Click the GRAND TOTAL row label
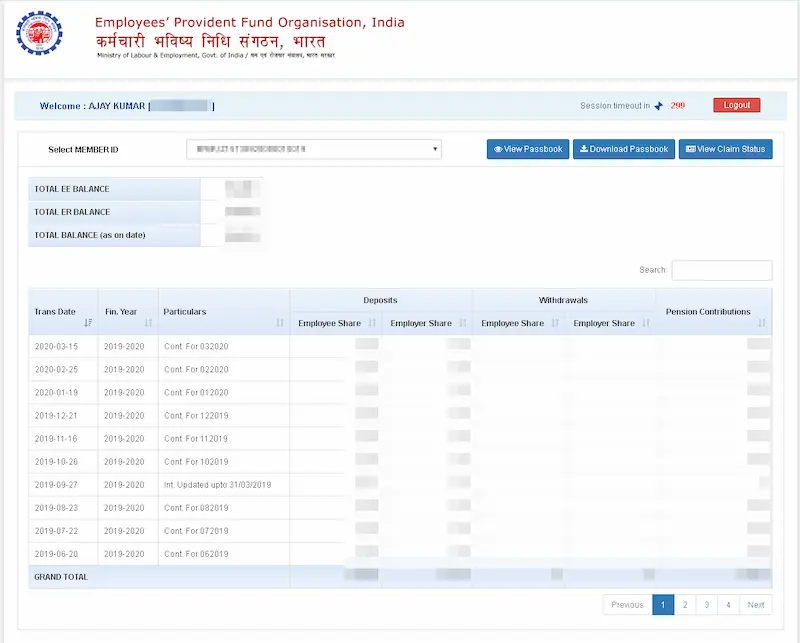The image size is (800, 643). point(61,577)
